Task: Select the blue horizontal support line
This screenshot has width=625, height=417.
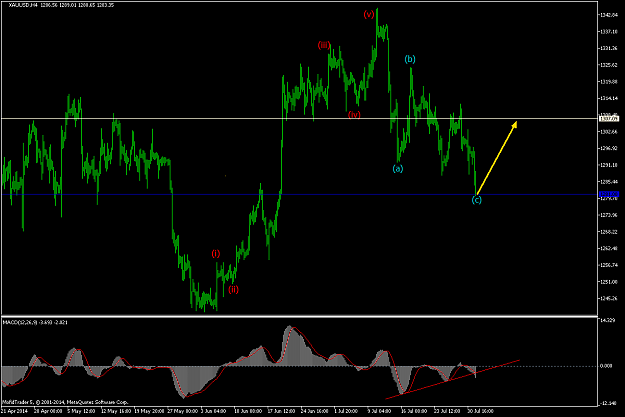Action: (x=299, y=195)
